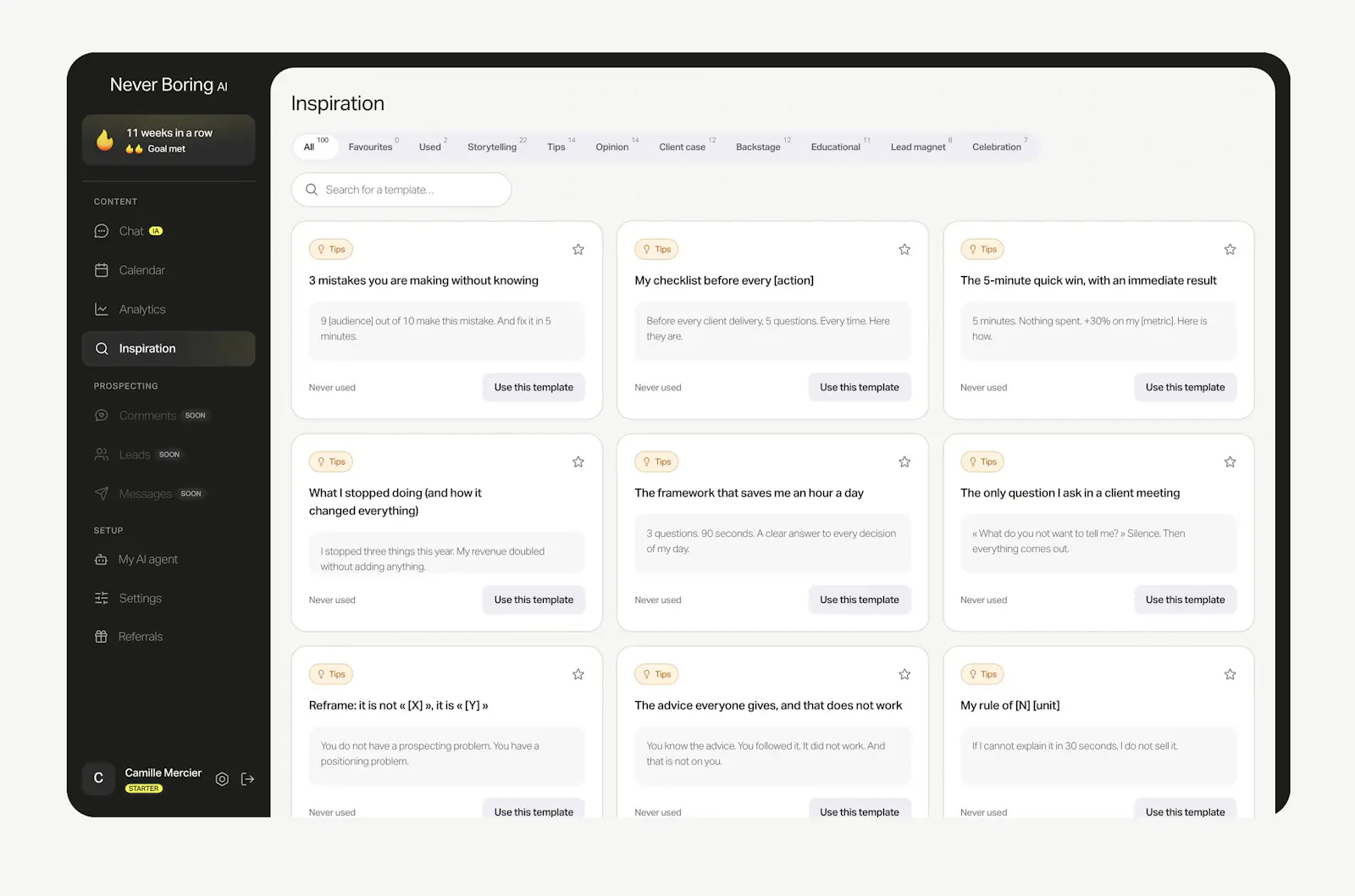Open the 11 weeks in a row streak card
Viewport: 1355px width, 896px height.
[x=169, y=140]
